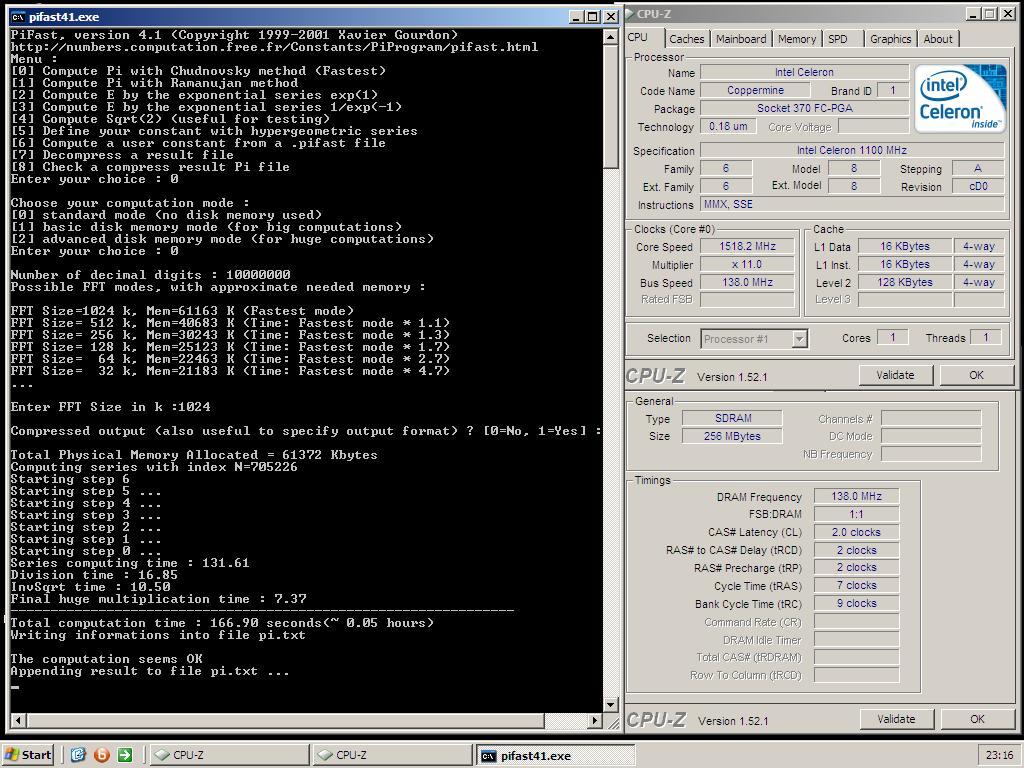Click the Enter FFT Size in k line
The image size is (1024, 768).
click(110, 407)
